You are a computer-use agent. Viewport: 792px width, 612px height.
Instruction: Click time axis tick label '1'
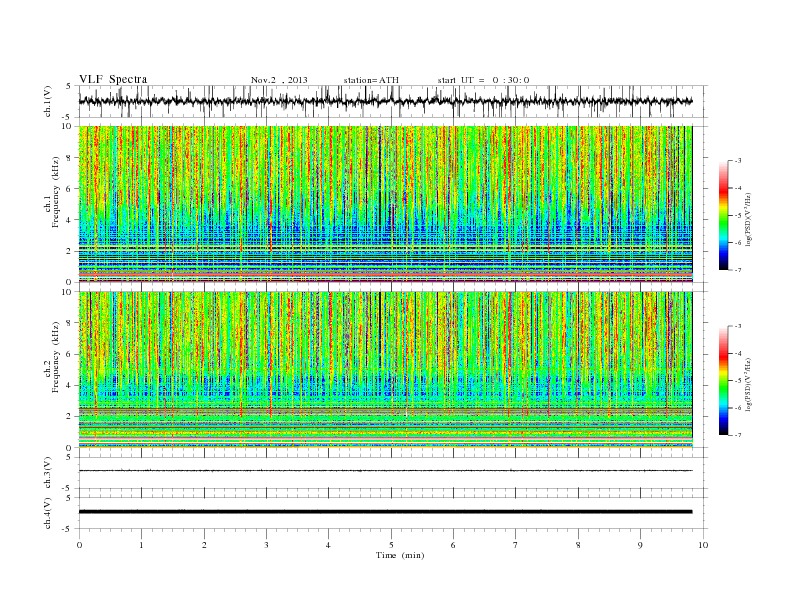(x=141, y=545)
